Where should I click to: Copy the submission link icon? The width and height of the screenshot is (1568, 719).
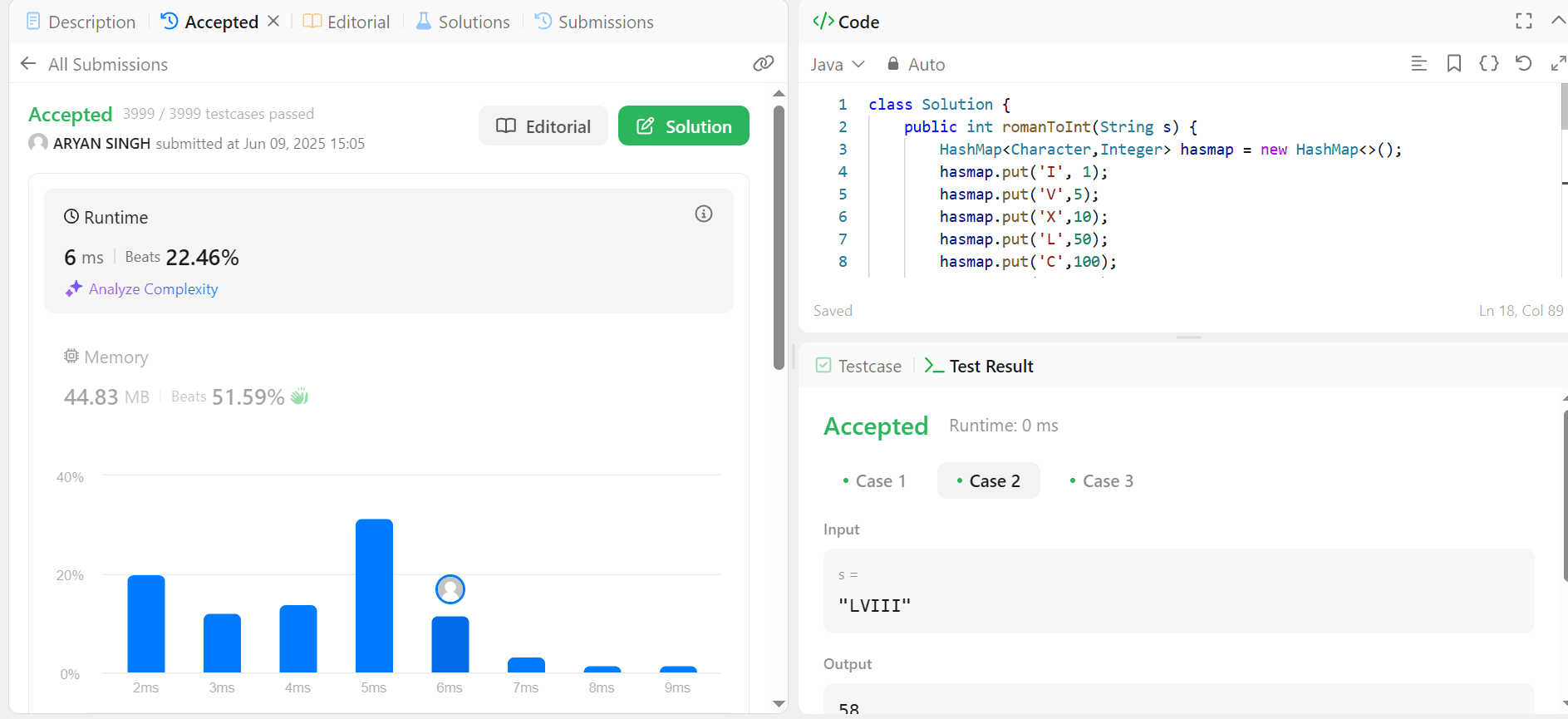763,64
